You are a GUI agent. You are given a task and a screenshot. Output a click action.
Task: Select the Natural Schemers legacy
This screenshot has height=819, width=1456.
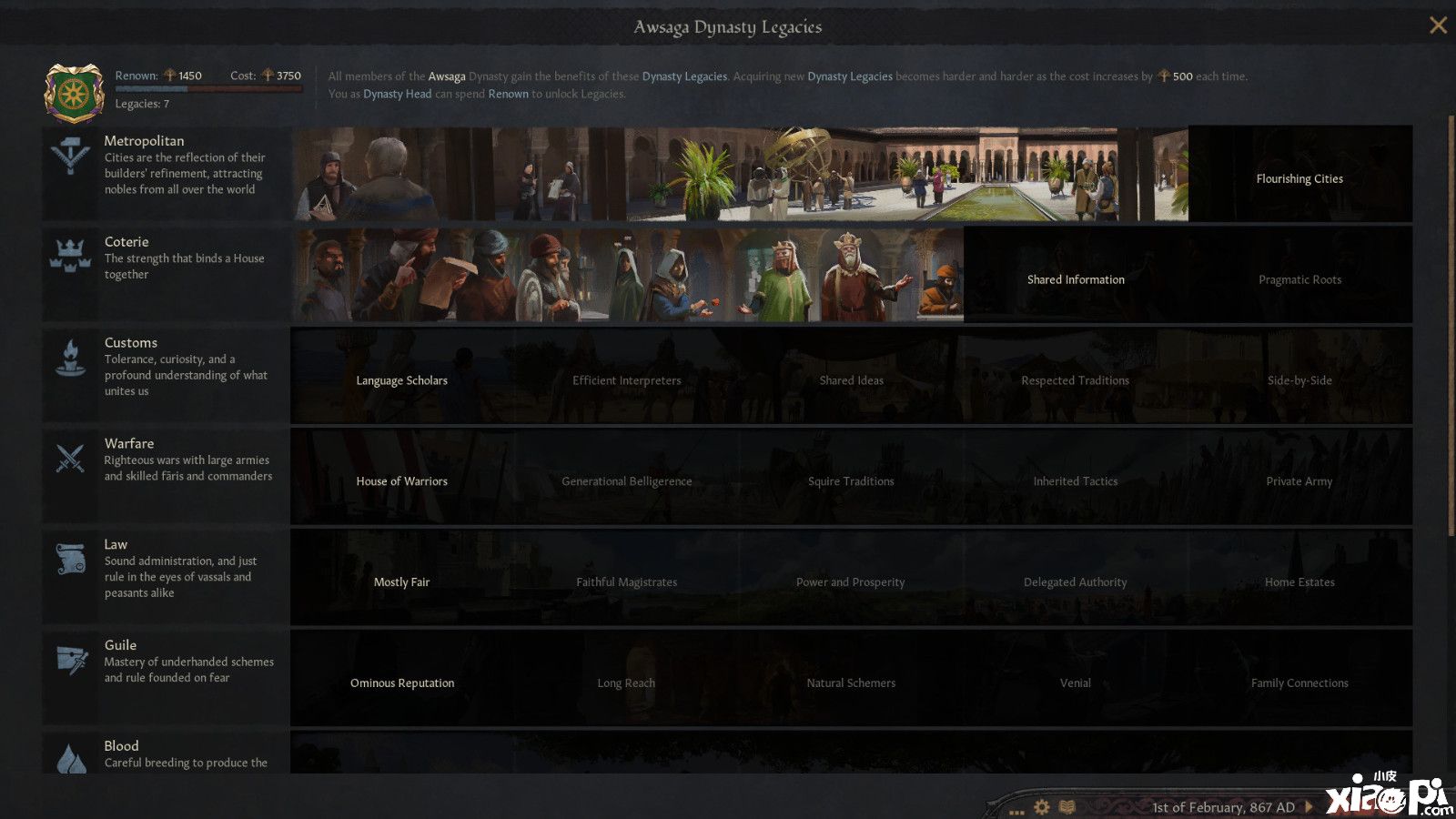tap(851, 679)
